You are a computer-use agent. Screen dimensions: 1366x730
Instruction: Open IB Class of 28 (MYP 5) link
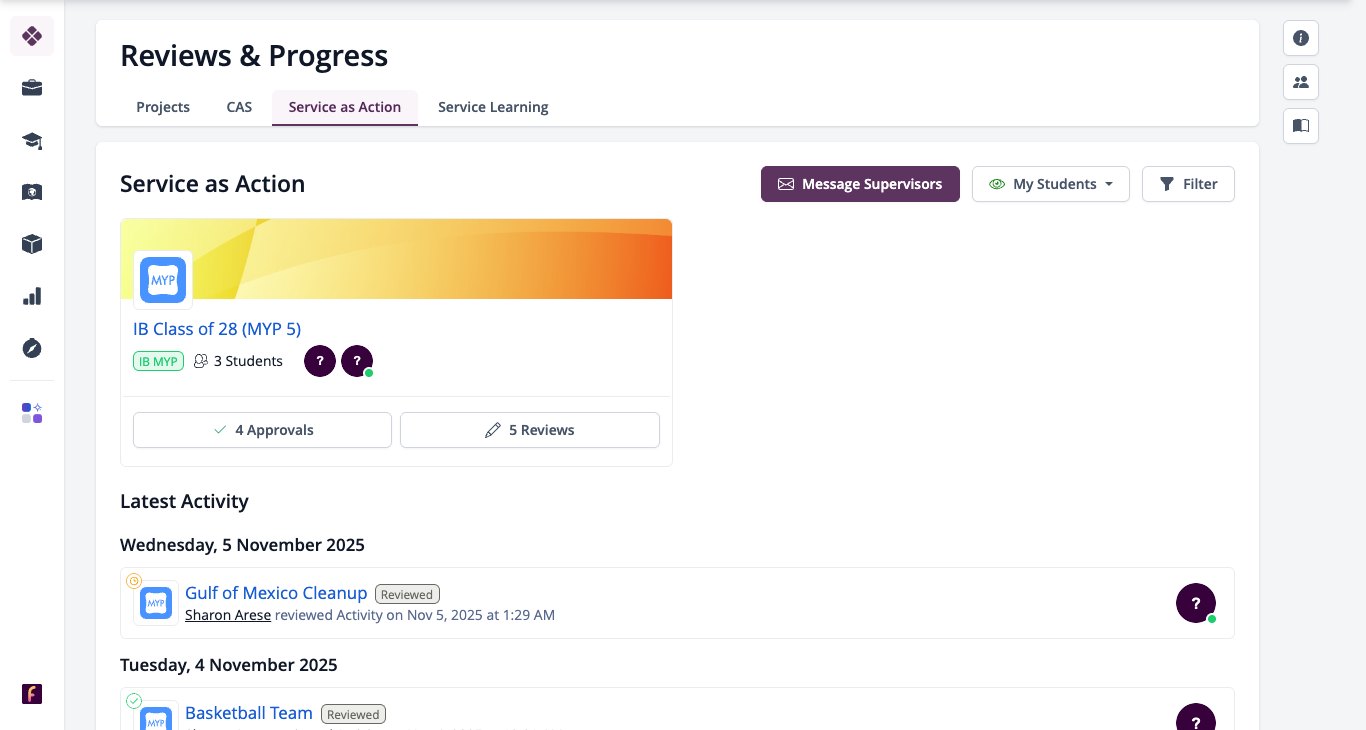tap(217, 328)
